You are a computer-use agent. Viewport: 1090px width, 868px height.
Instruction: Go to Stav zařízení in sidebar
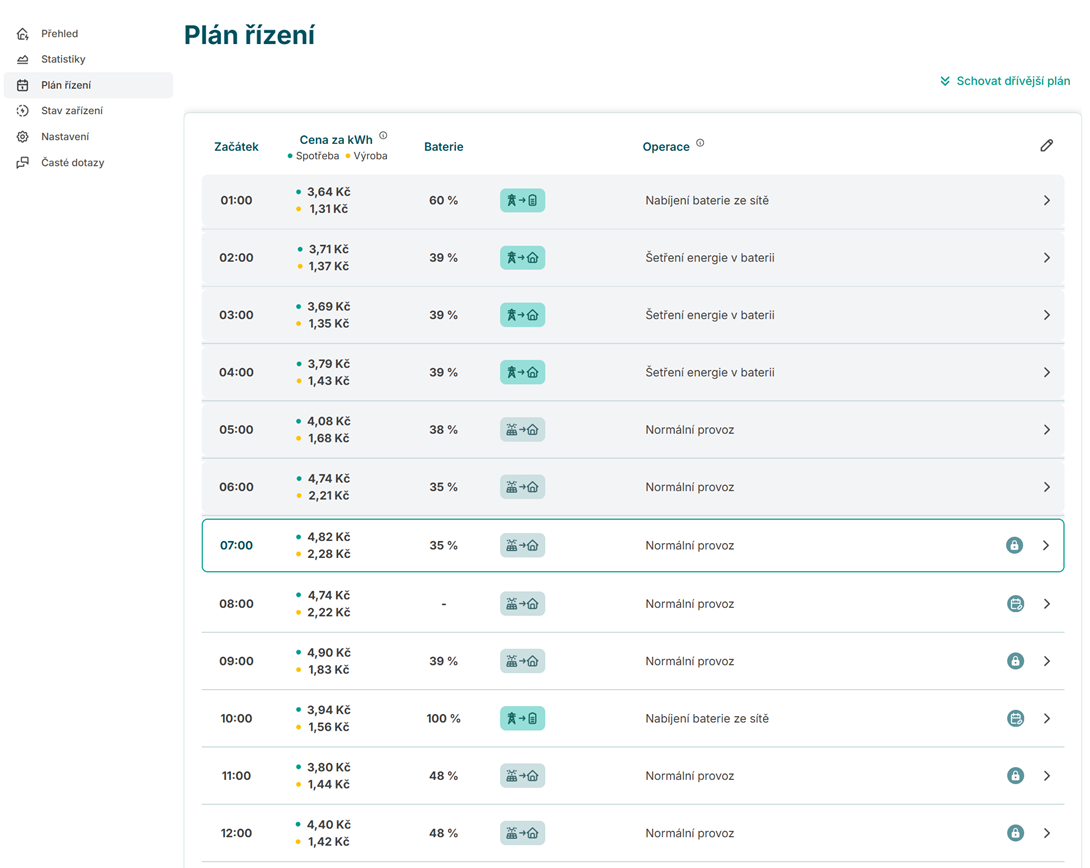tap(71, 111)
